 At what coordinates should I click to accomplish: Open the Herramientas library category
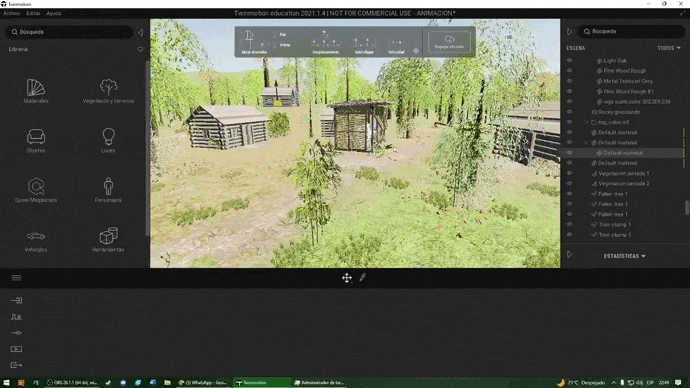pos(108,240)
